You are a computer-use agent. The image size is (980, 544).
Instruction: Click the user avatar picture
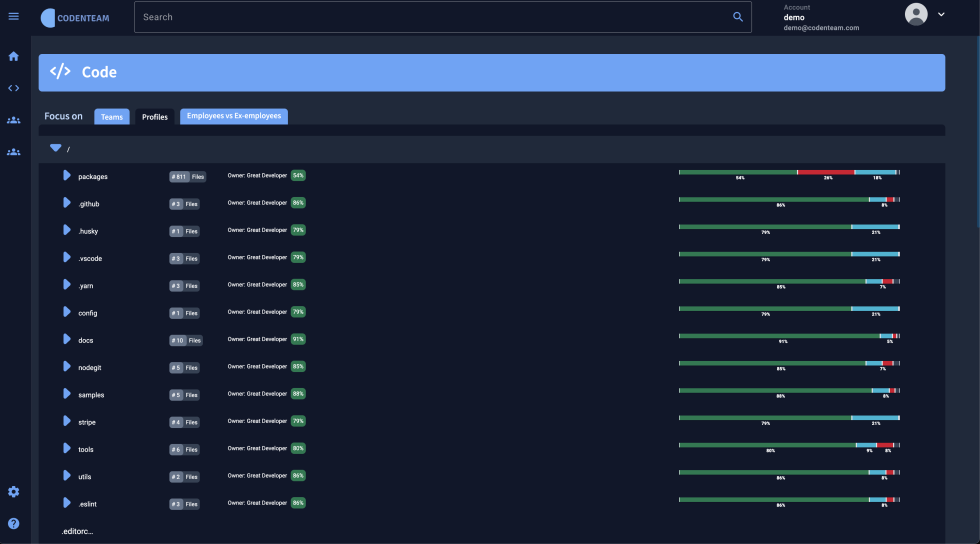916,14
